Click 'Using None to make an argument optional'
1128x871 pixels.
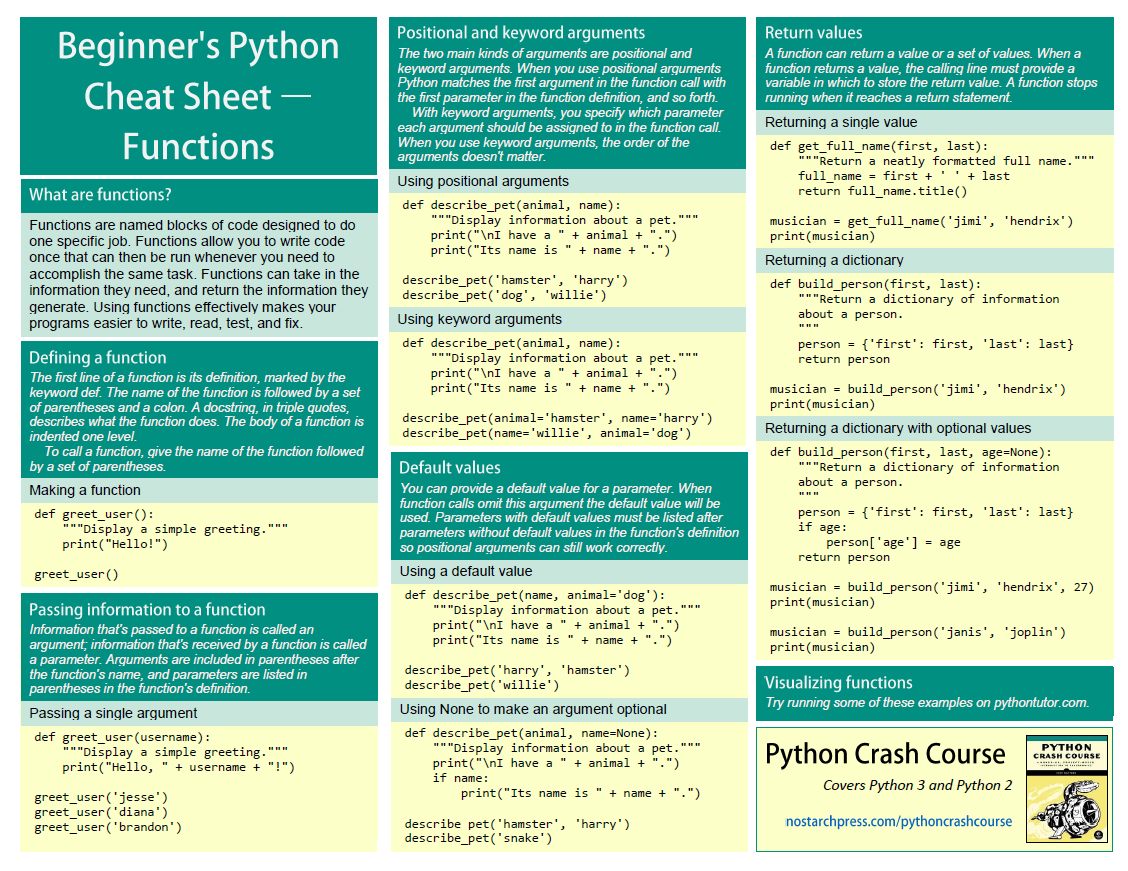(x=532, y=709)
